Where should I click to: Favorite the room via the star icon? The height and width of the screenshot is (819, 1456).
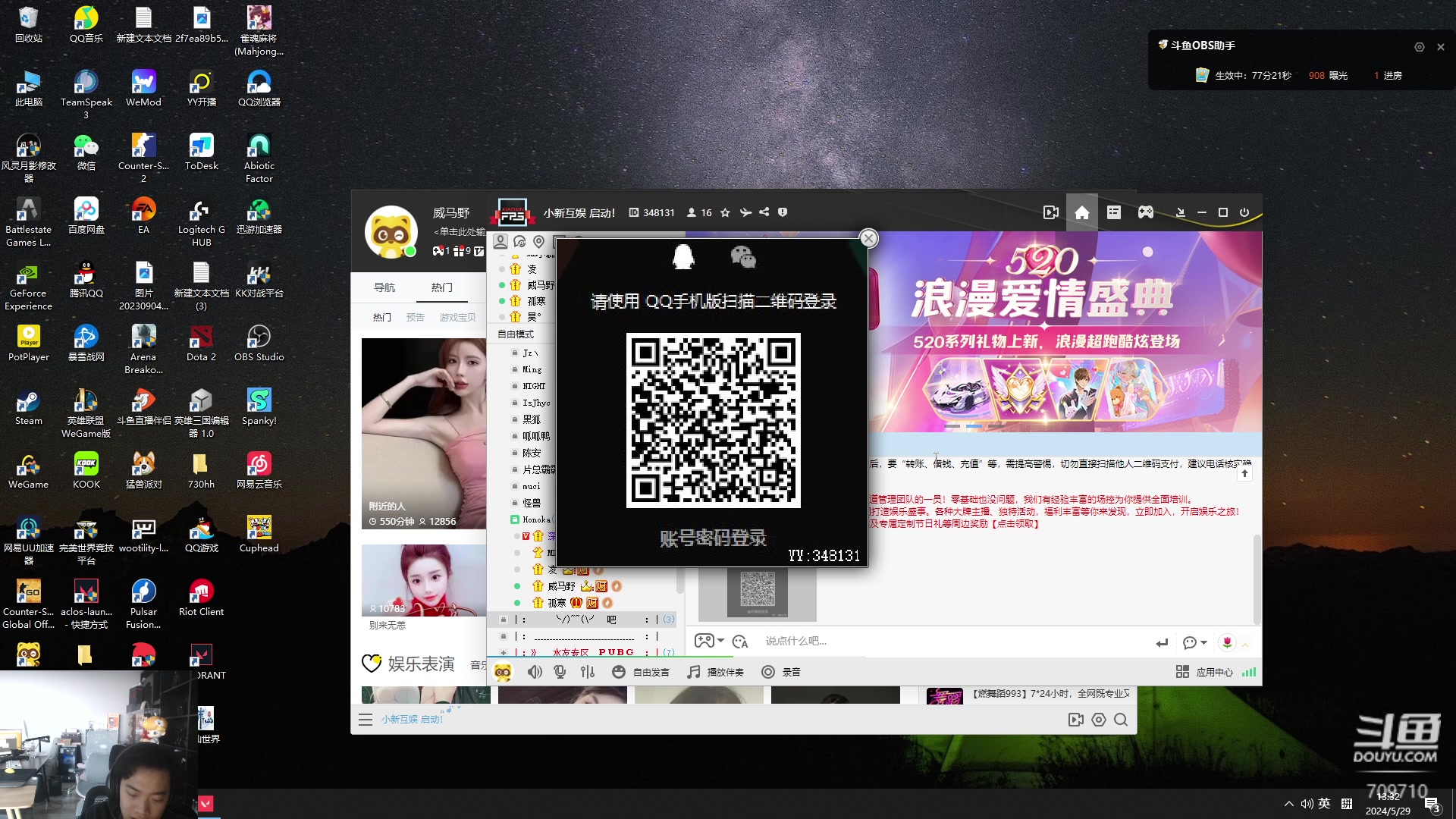(725, 212)
